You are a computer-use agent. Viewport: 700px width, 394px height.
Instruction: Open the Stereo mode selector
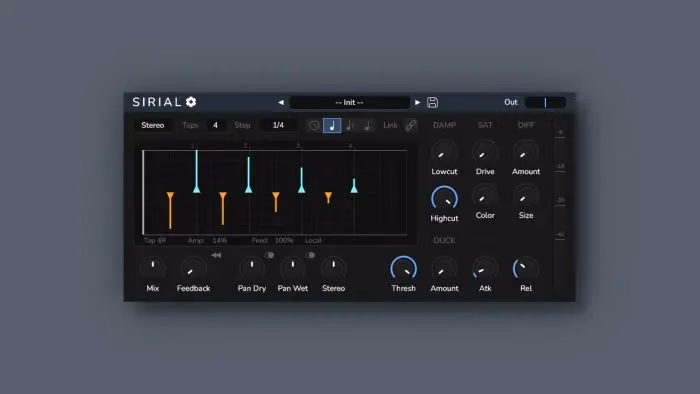153,125
